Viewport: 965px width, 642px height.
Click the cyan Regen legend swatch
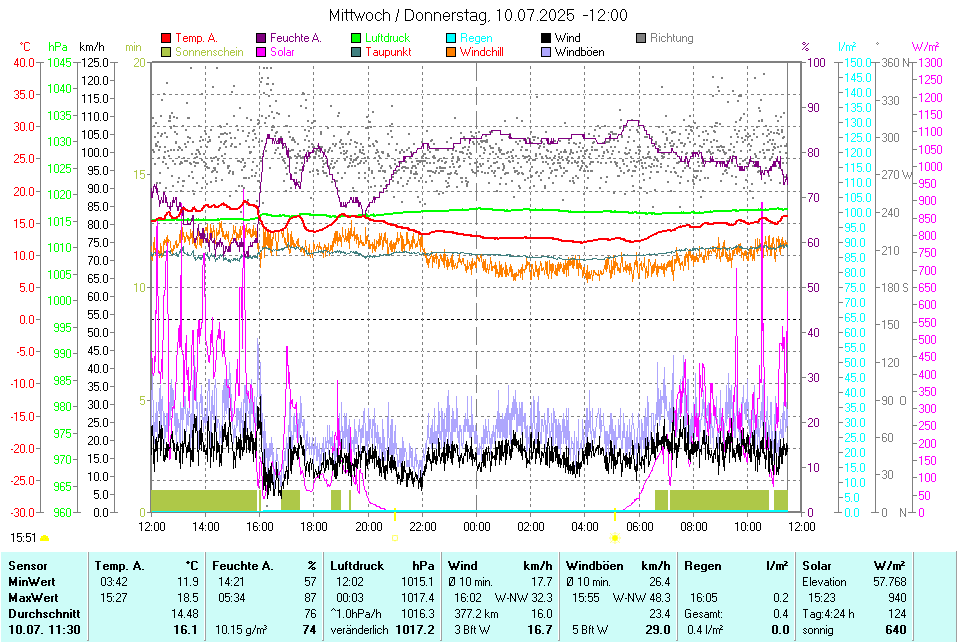[x=450, y=38]
